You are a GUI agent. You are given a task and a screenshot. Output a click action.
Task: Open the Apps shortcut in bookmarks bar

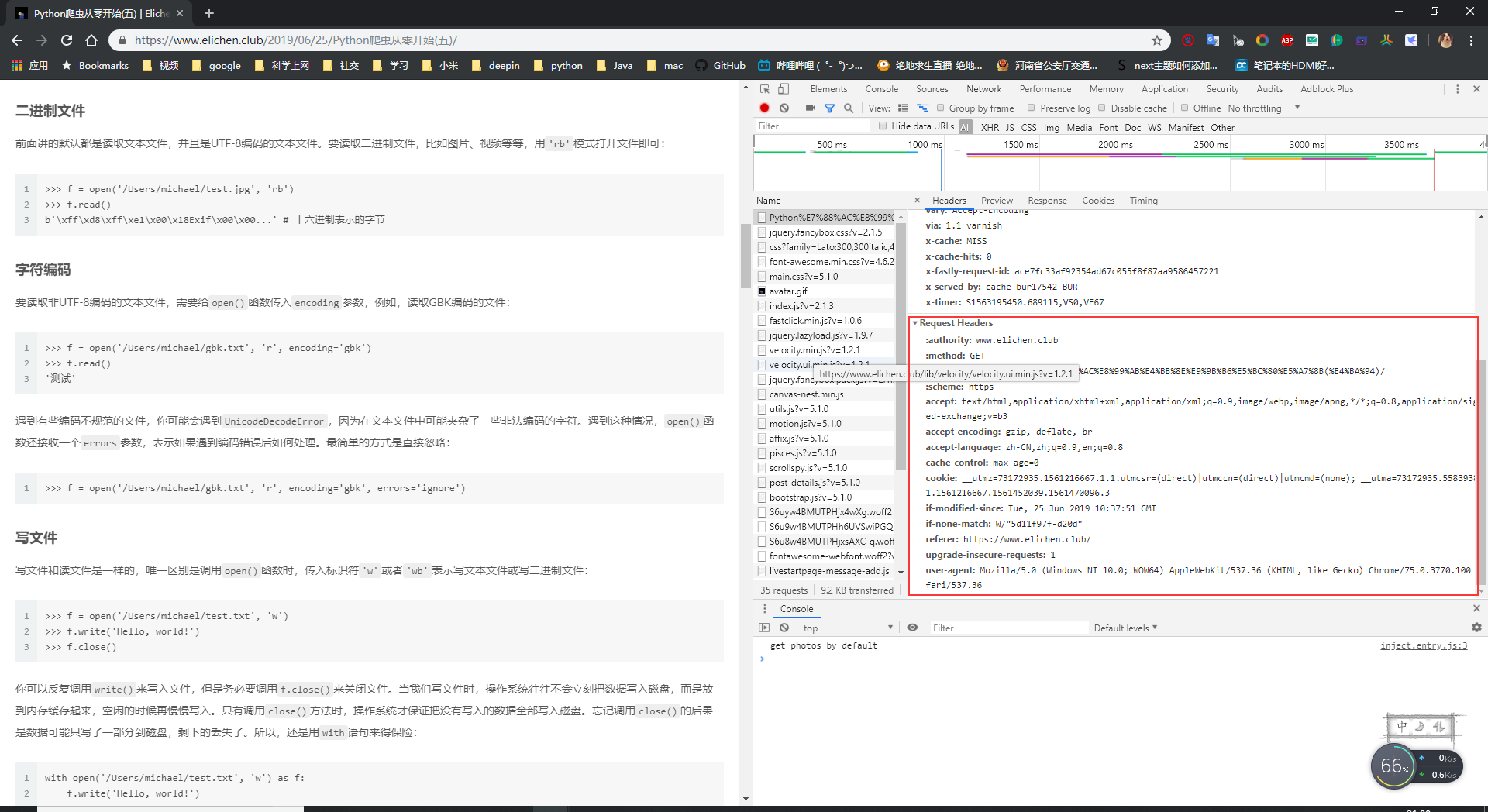click(x=30, y=66)
